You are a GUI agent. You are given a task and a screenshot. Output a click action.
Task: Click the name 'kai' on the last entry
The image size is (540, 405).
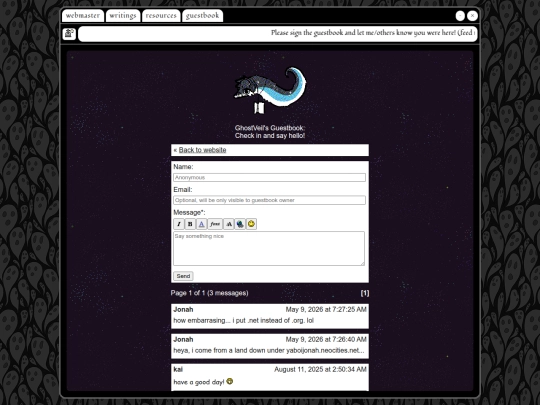pyautogui.click(x=178, y=370)
